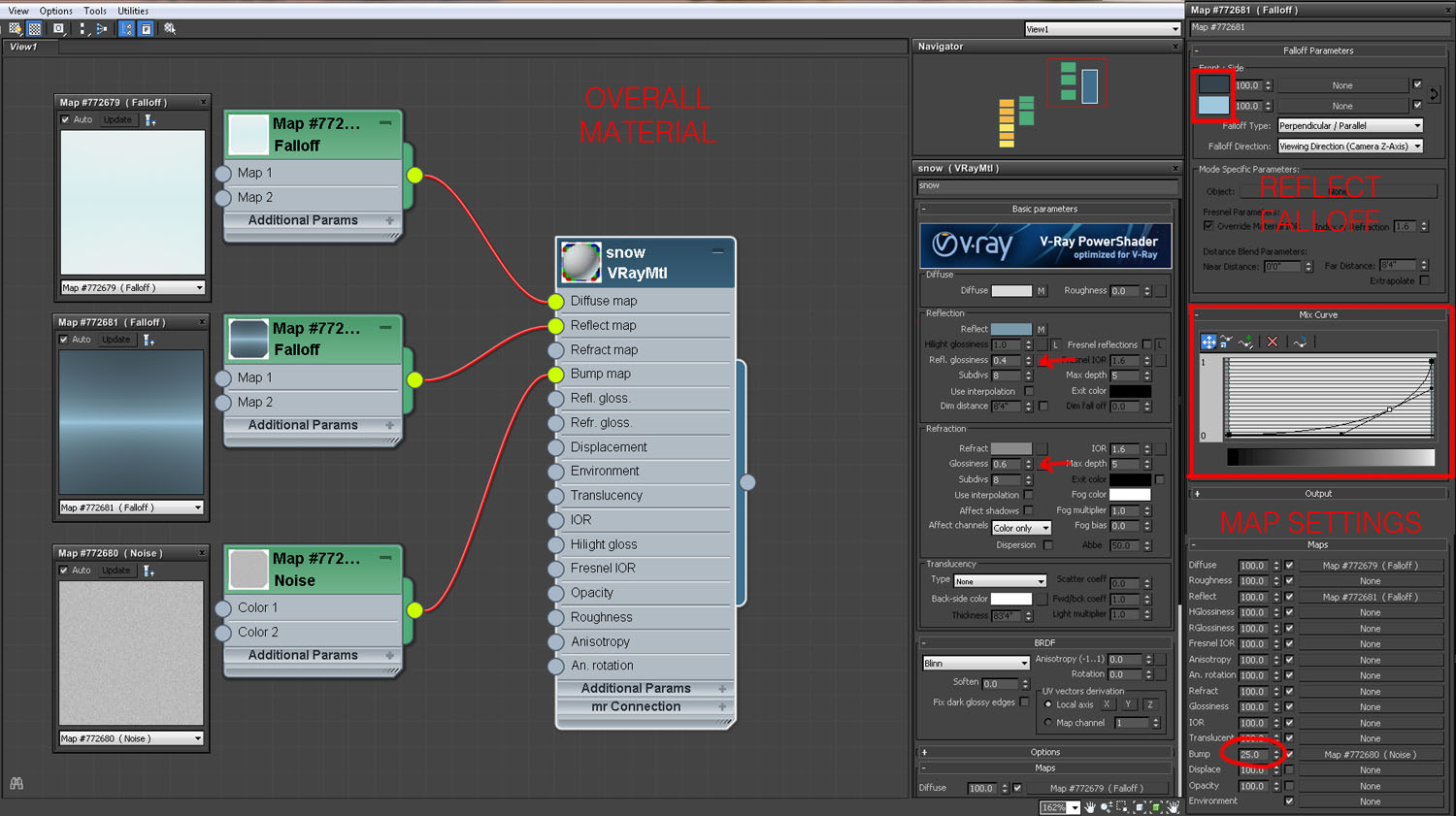Open the Tools menu
Viewport: 1456px width, 816px height.
(95, 11)
